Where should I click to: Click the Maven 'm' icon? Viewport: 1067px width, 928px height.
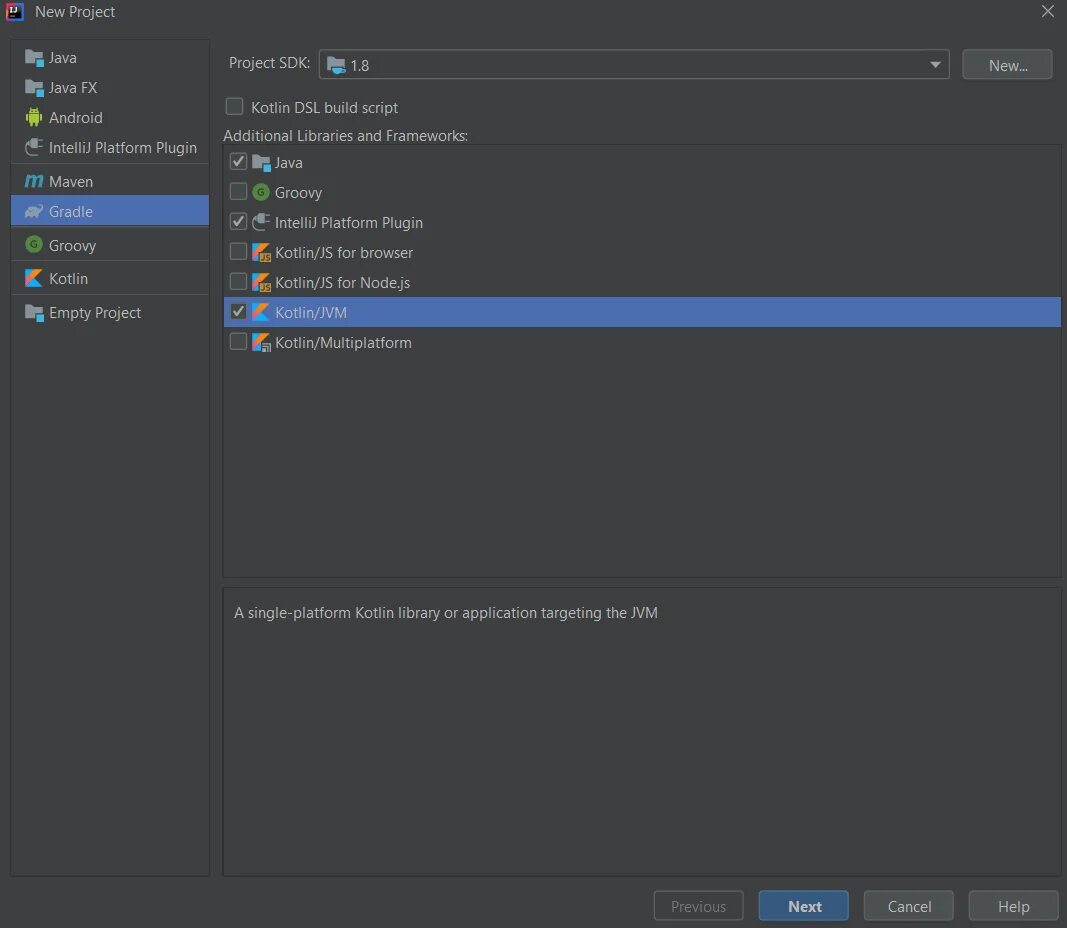[x=33, y=182]
